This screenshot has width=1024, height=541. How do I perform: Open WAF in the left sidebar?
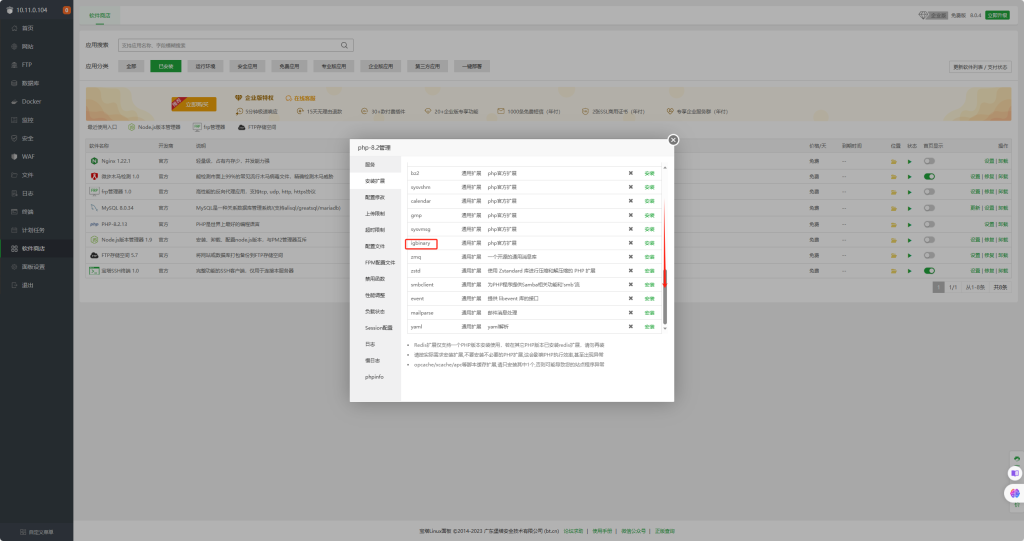(x=37, y=157)
